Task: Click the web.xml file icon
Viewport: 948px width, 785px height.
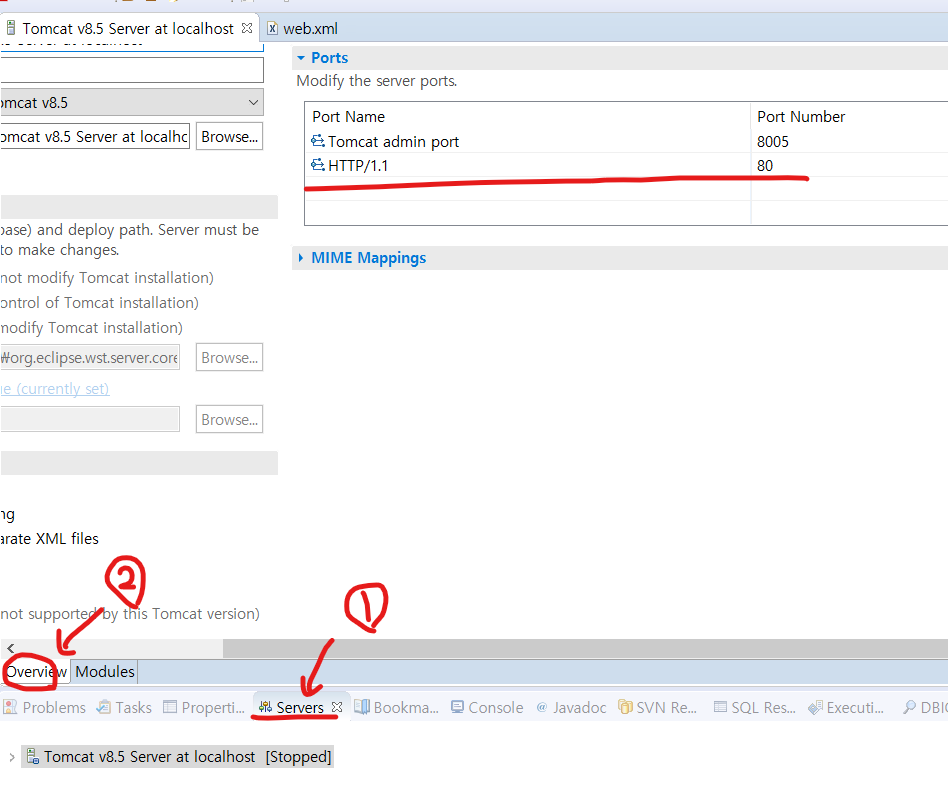Action: (x=273, y=28)
